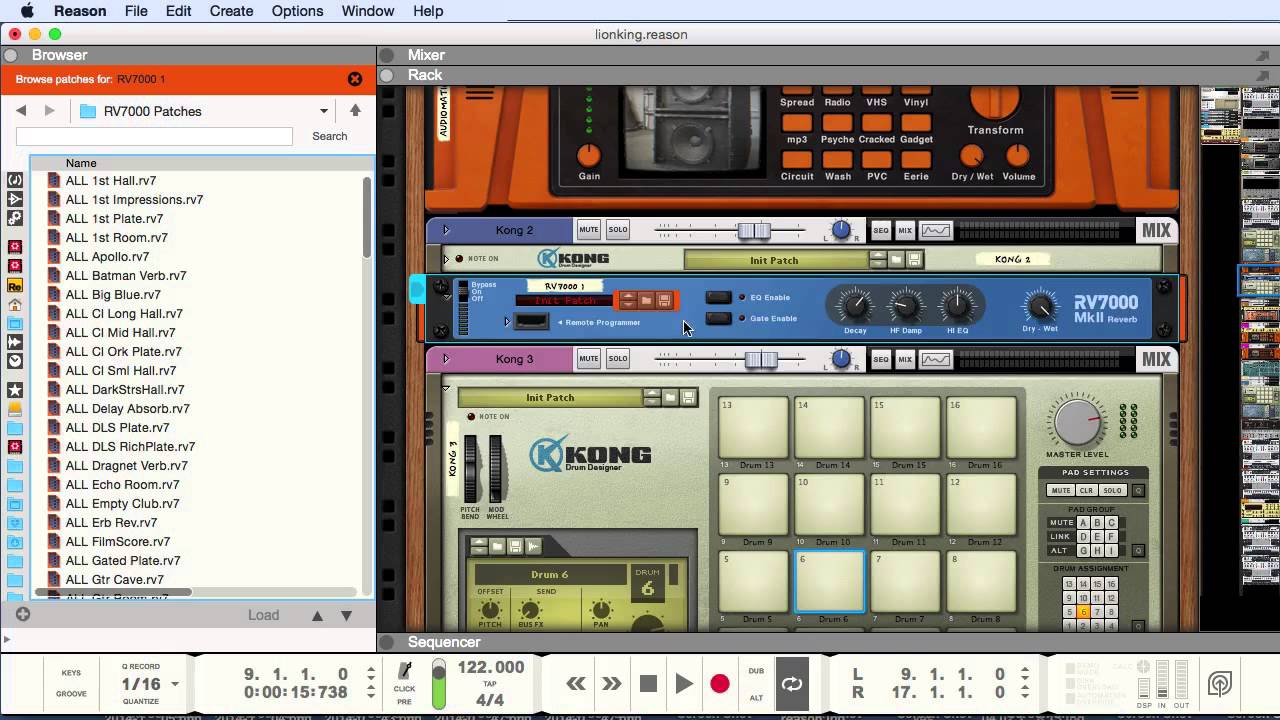
Task: Close the patch browsing banner for RV7000 1
Action: [x=355, y=79]
